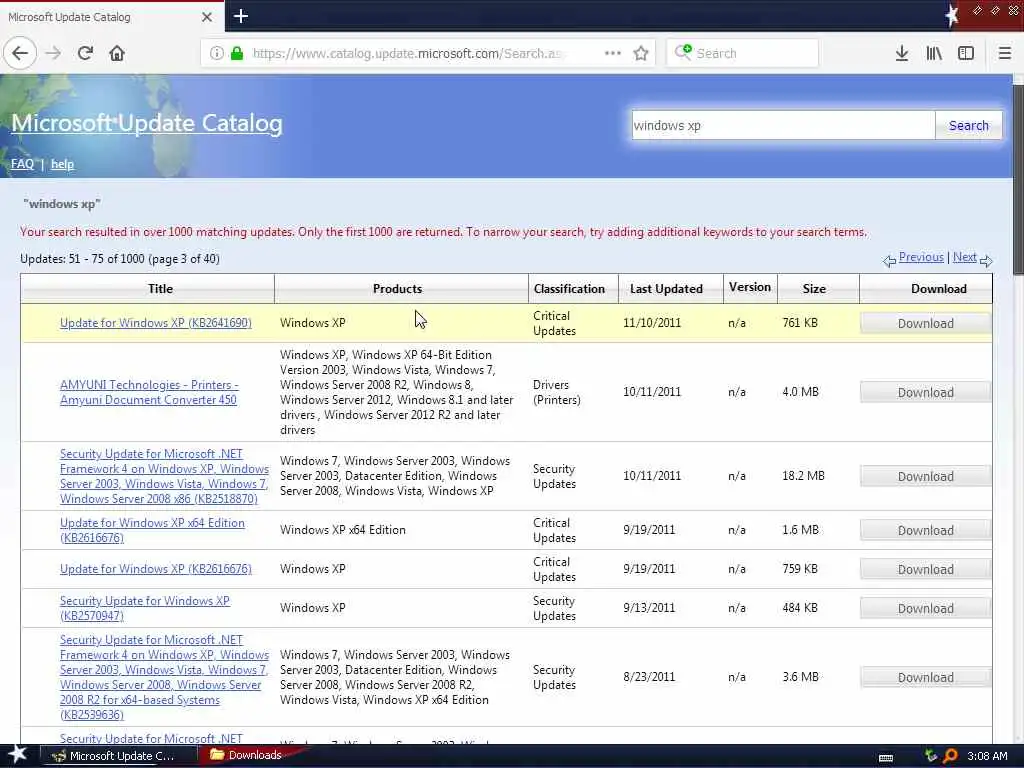Open the browser home page icon
Screen dimensions: 1024x768
[117, 53]
